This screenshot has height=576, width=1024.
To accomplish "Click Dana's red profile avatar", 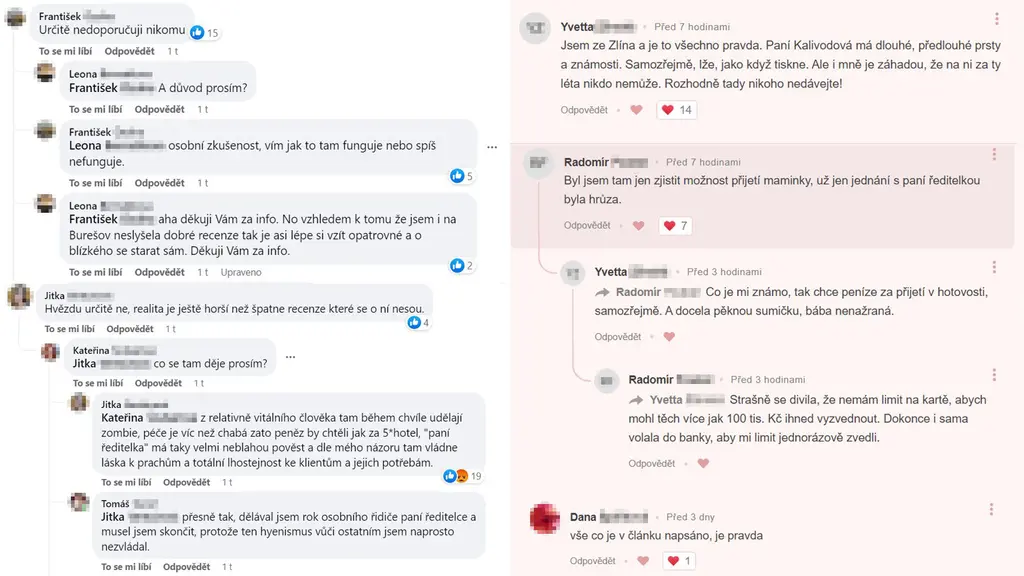I will (x=544, y=518).
